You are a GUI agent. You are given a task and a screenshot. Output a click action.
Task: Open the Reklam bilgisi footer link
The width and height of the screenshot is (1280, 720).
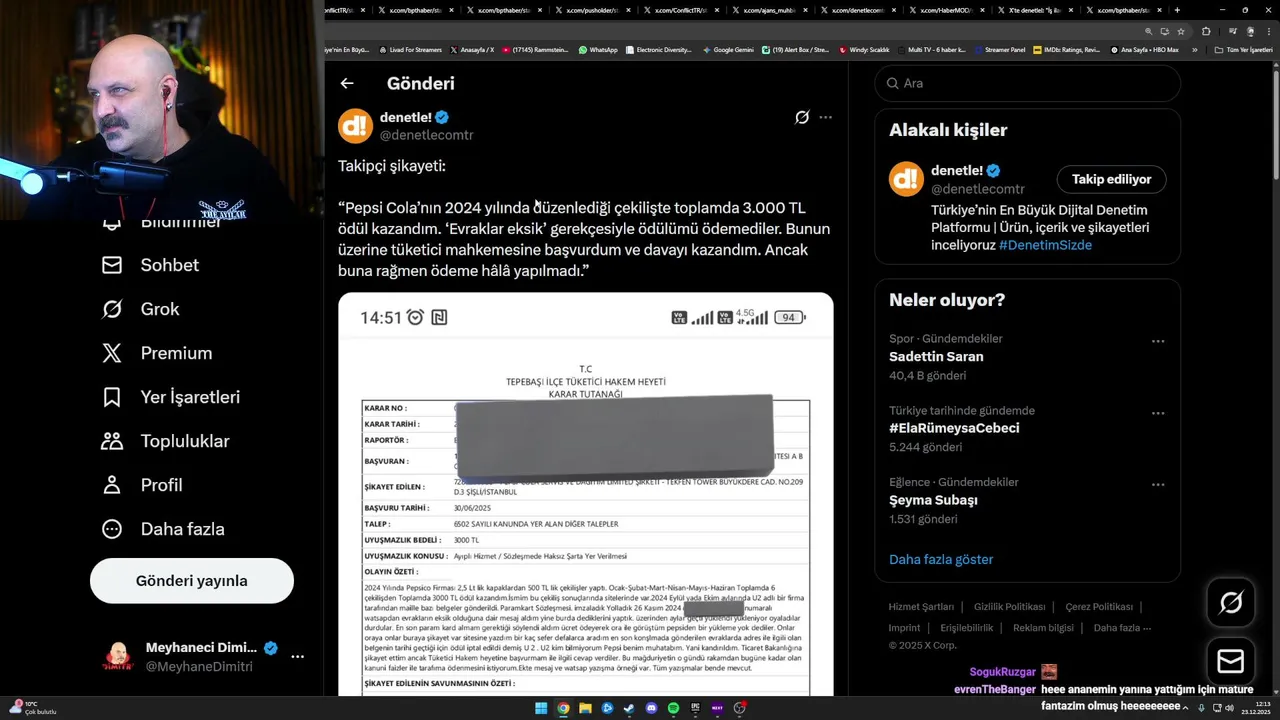[1043, 628]
